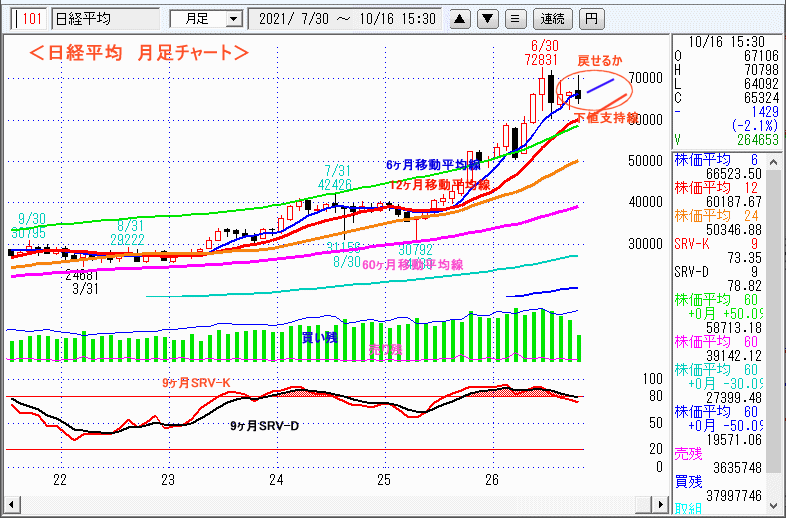Click the year 24 axis label
This screenshot has height=518, width=786.
point(276,480)
